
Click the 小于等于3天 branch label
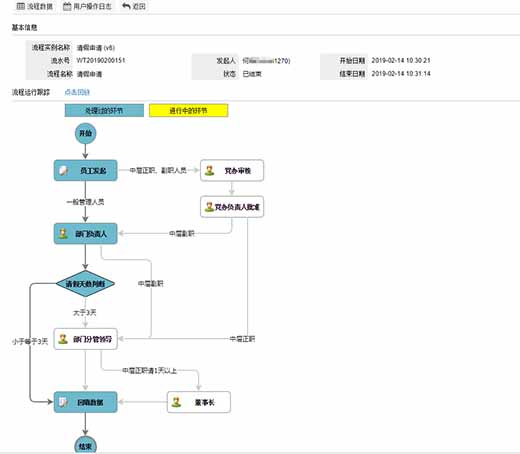[x=30, y=341]
